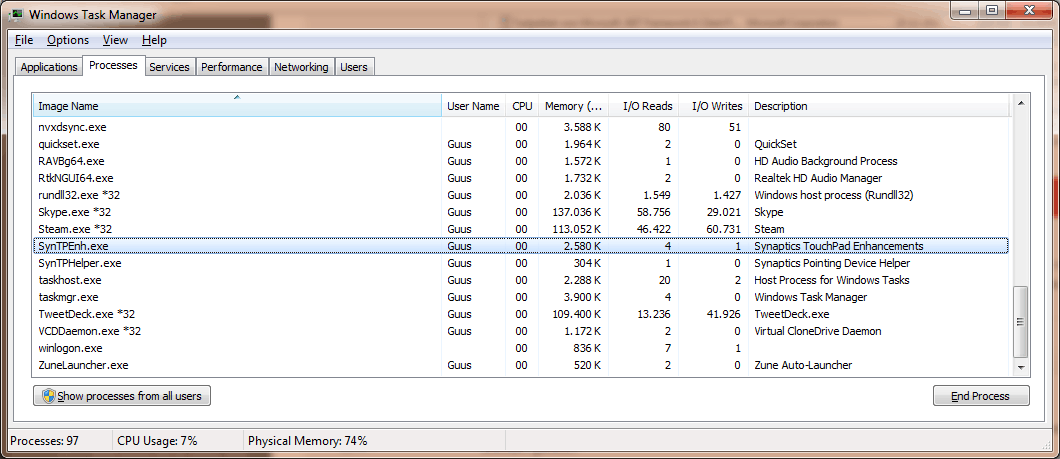
Task: Select the rundll32.exe *32 process
Action: point(521,195)
